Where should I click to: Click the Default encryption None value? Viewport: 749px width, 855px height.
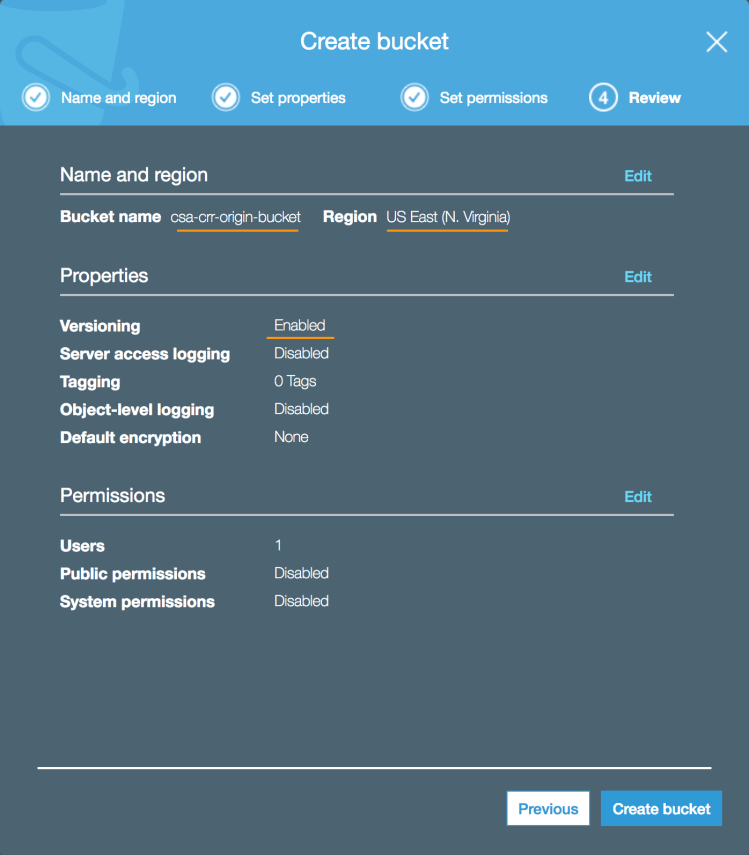291,437
